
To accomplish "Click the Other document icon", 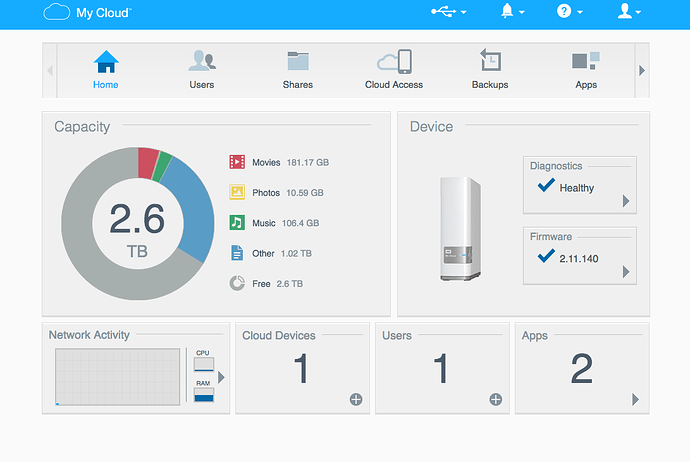I will 237,253.
